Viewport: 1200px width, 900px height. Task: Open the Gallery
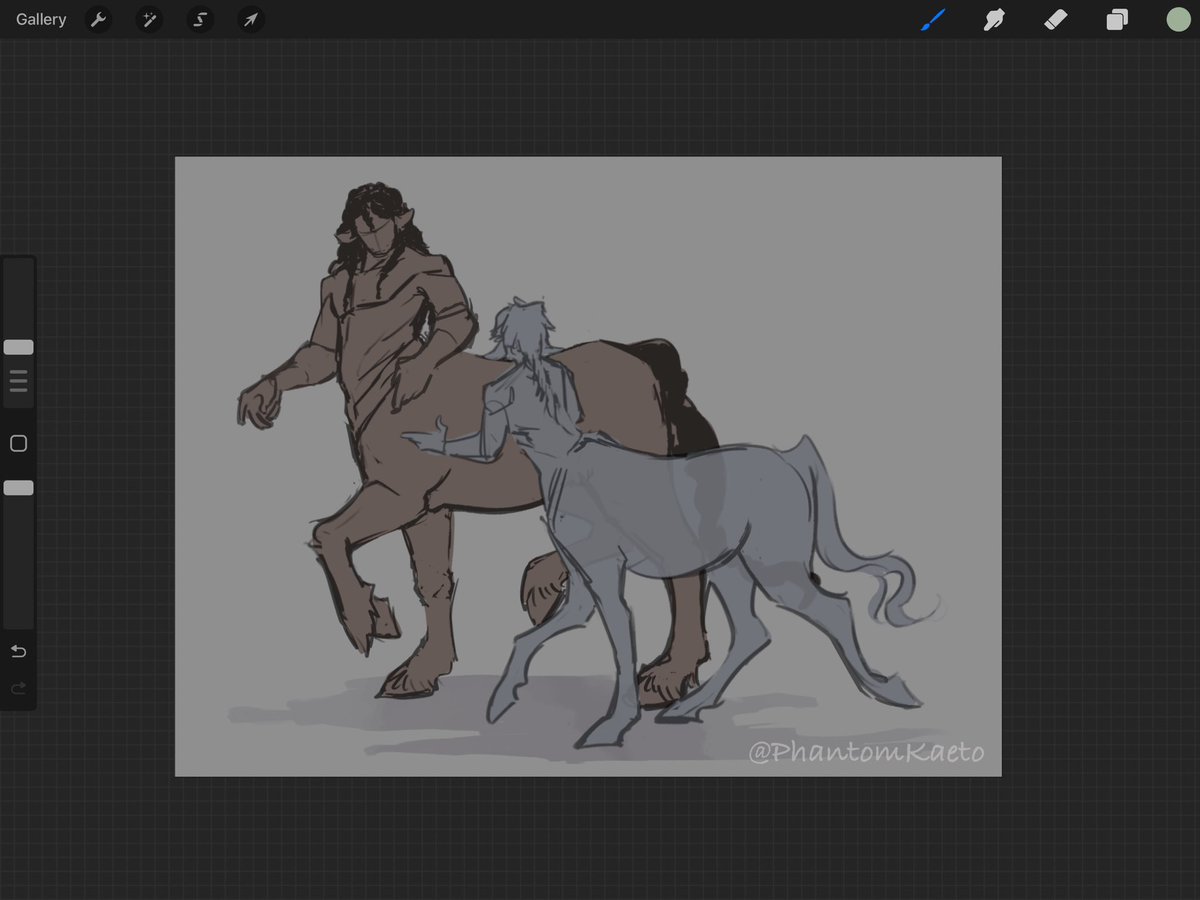click(41, 19)
